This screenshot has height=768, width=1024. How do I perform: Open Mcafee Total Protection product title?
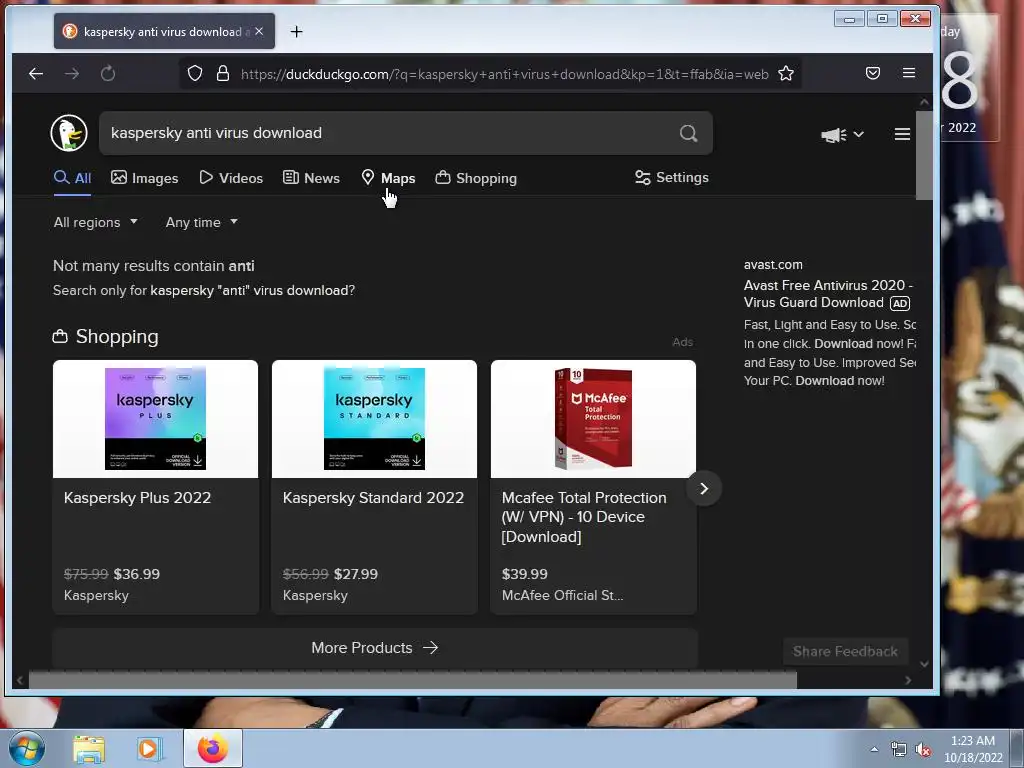(x=584, y=517)
